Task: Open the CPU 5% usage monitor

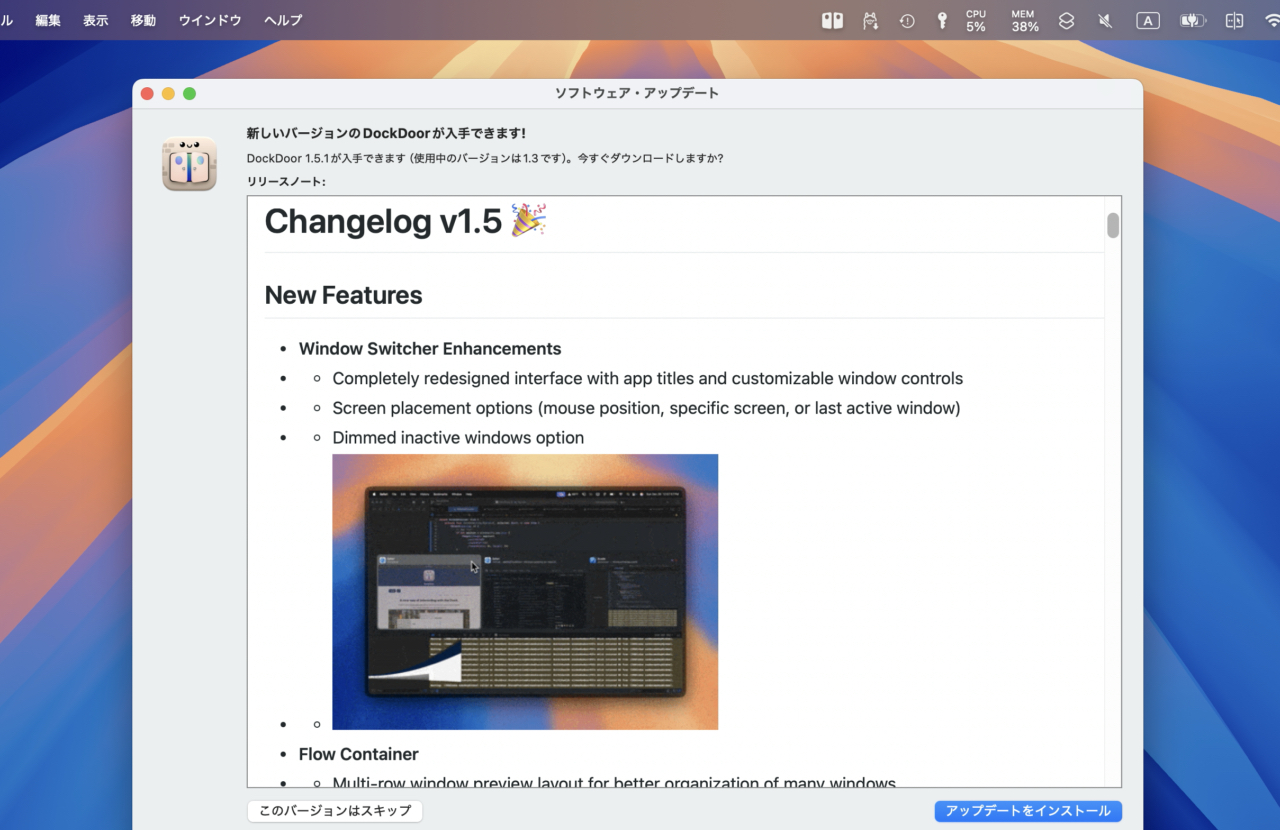Action: coord(976,20)
